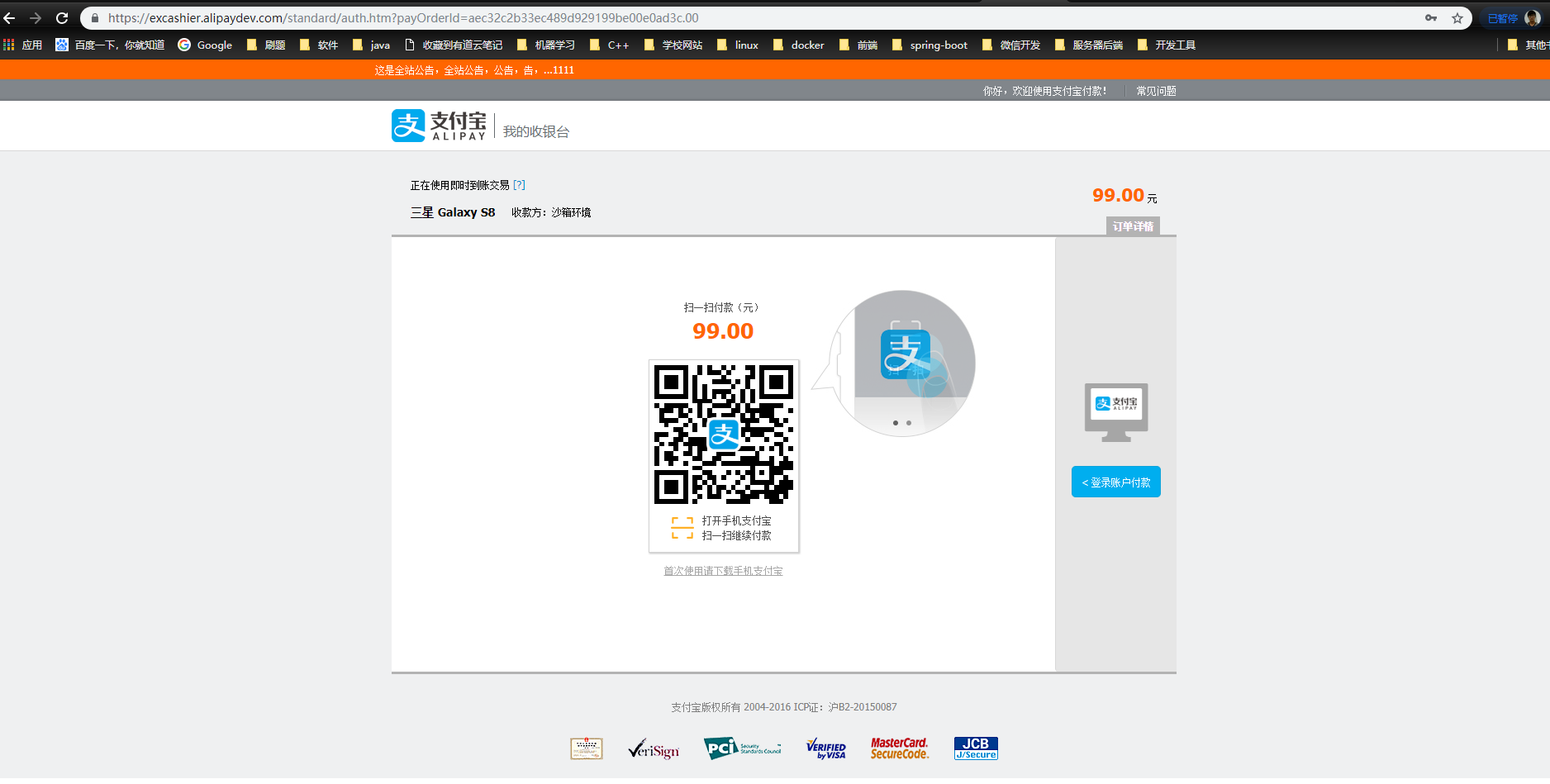Open the 刷题 bookmark folder
1550x784 pixels.
tap(266, 45)
